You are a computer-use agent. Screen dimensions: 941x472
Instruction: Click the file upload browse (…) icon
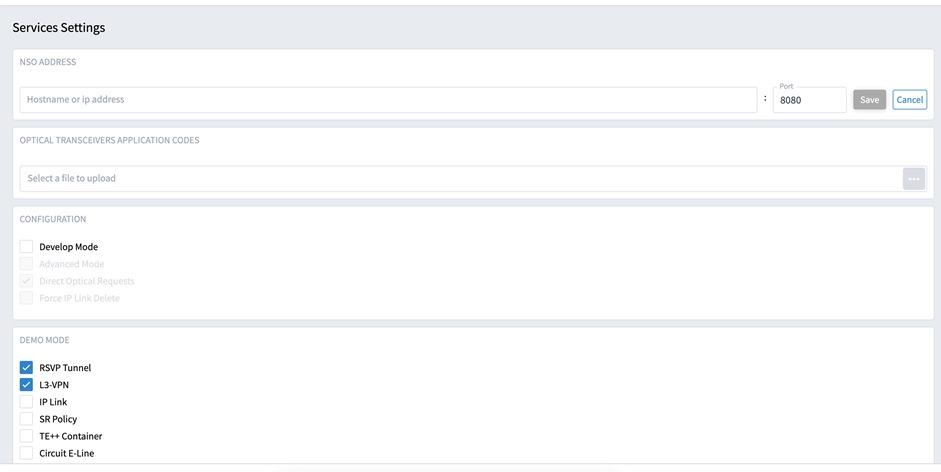pos(914,179)
